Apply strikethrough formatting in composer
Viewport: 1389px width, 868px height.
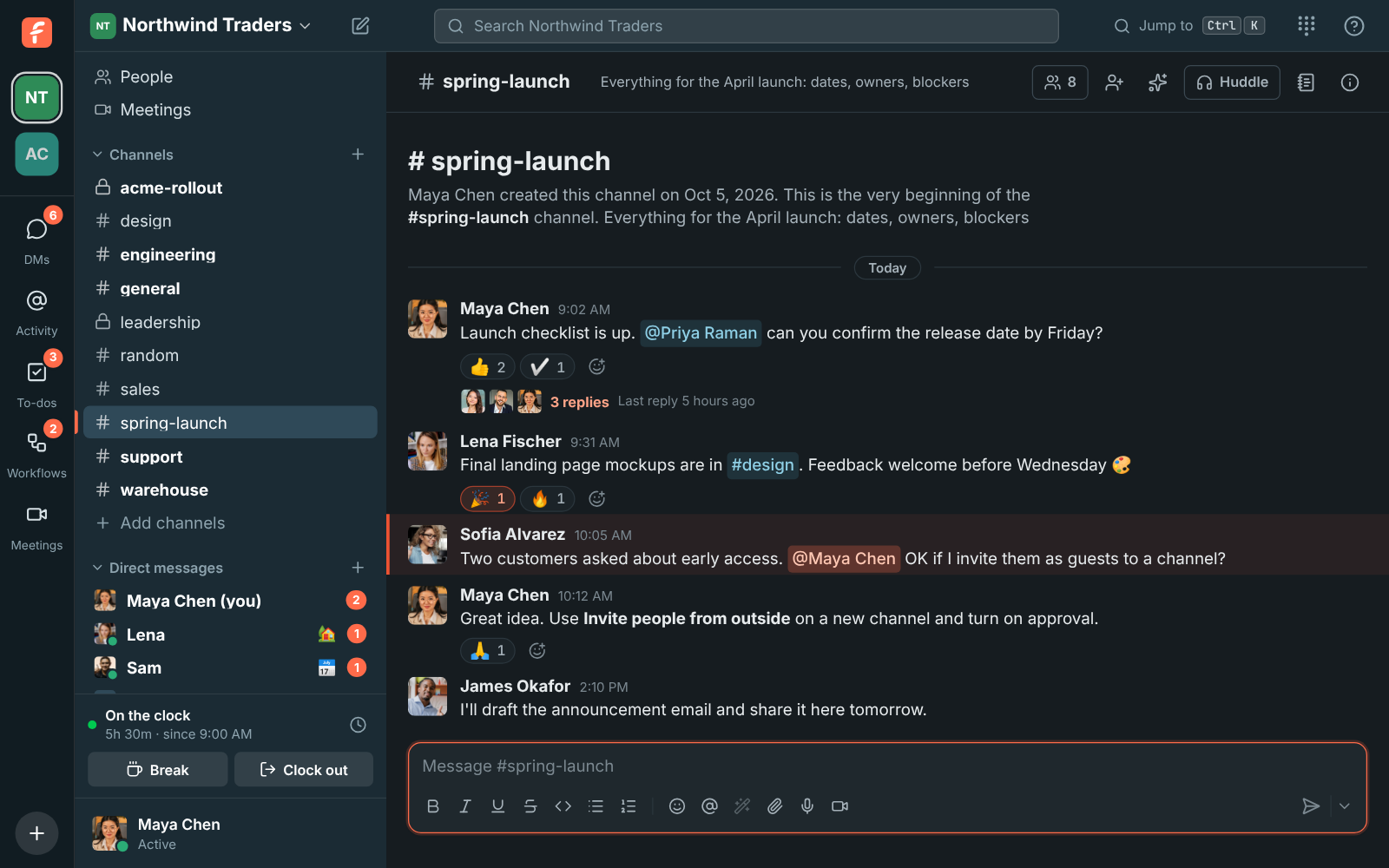530,806
